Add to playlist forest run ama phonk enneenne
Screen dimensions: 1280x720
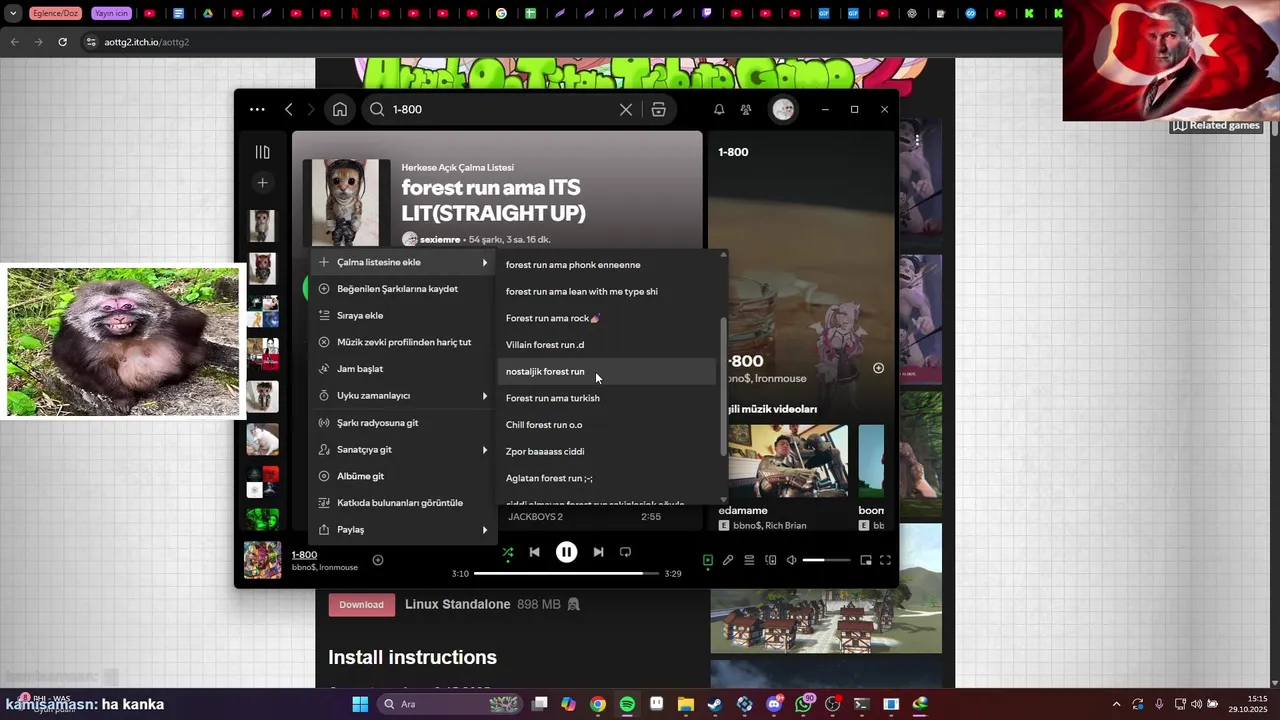point(607,265)
